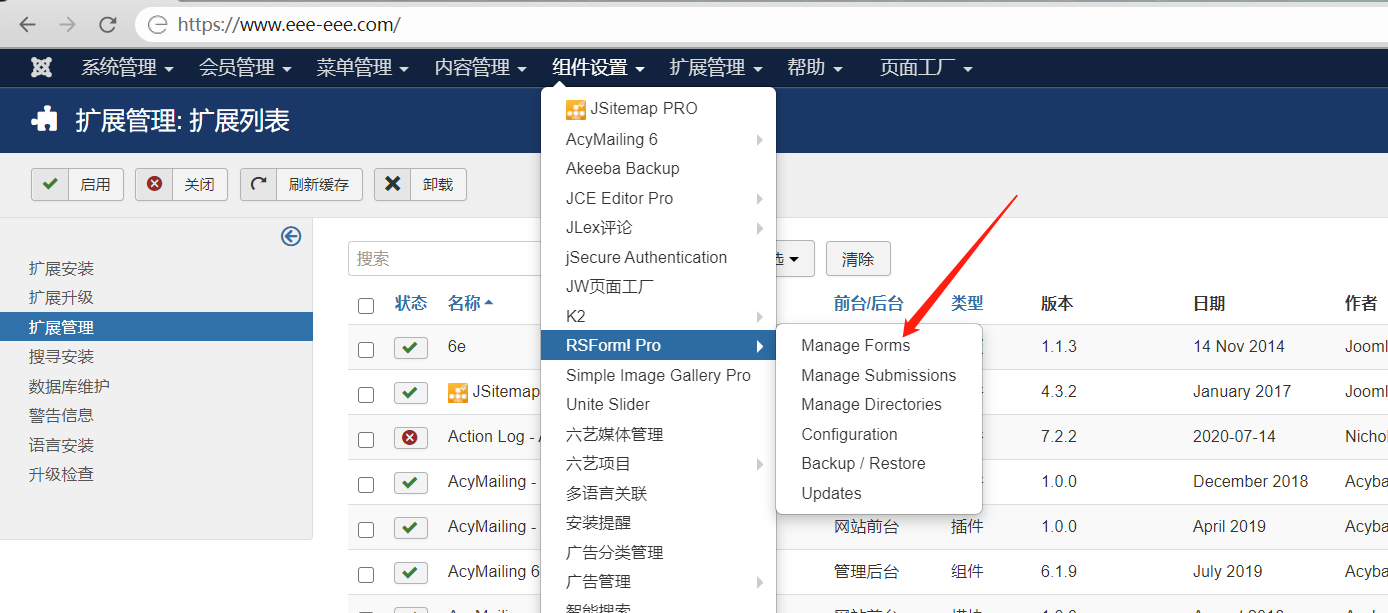Click the JSitemap PRO grid icon in dropdown
The width and height of the screenshot is (1388, 613).
pyautogui.click(x=574, y=108)
